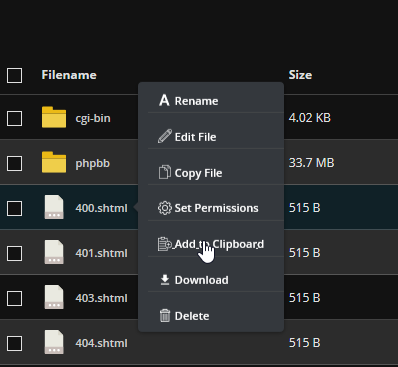Click the 401.shtml file name
Screen dimensions: 398x367
point(101,253)
